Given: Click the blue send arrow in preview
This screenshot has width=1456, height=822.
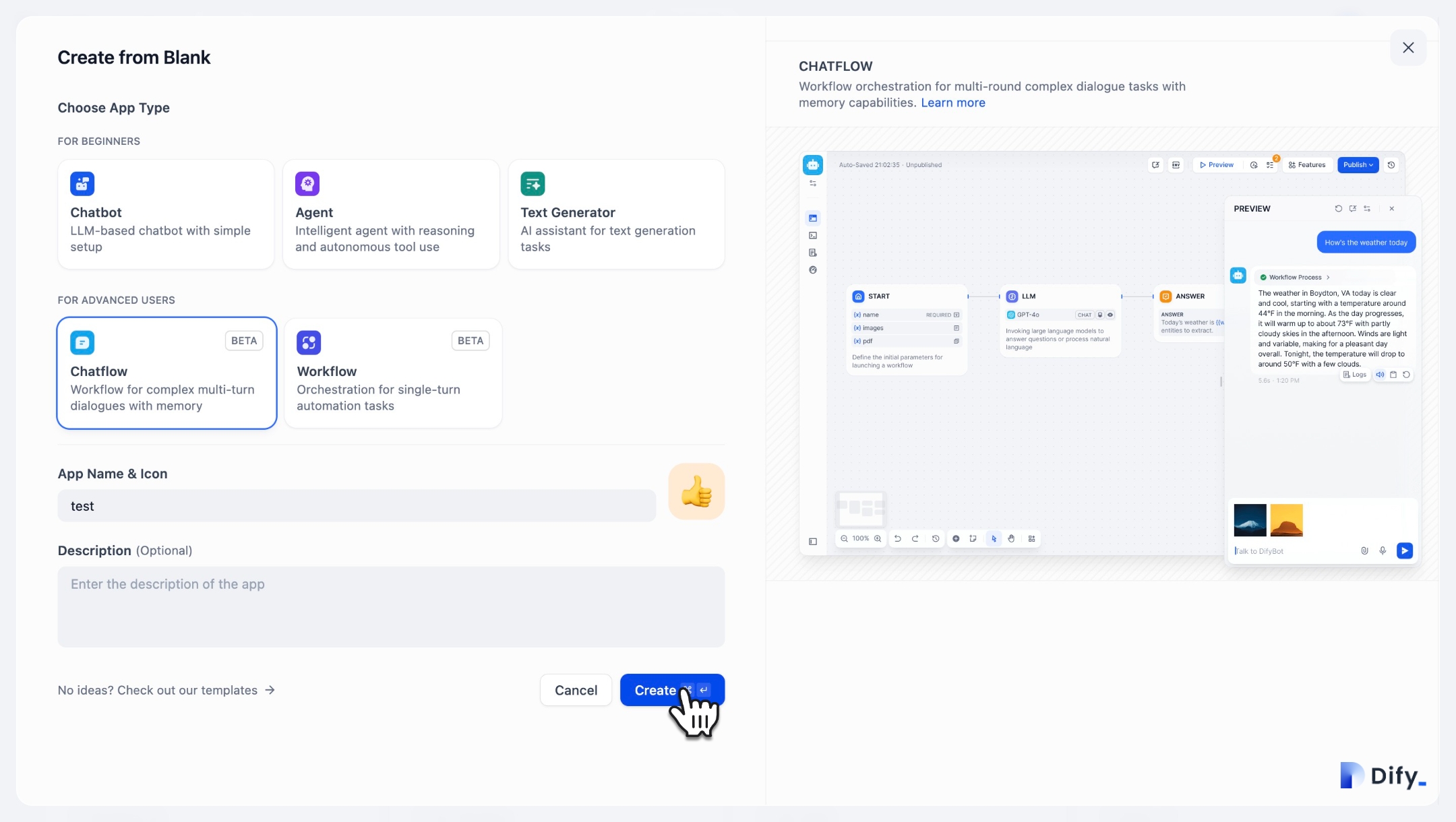Looking at the screenshot, I should pos(1405,550).
